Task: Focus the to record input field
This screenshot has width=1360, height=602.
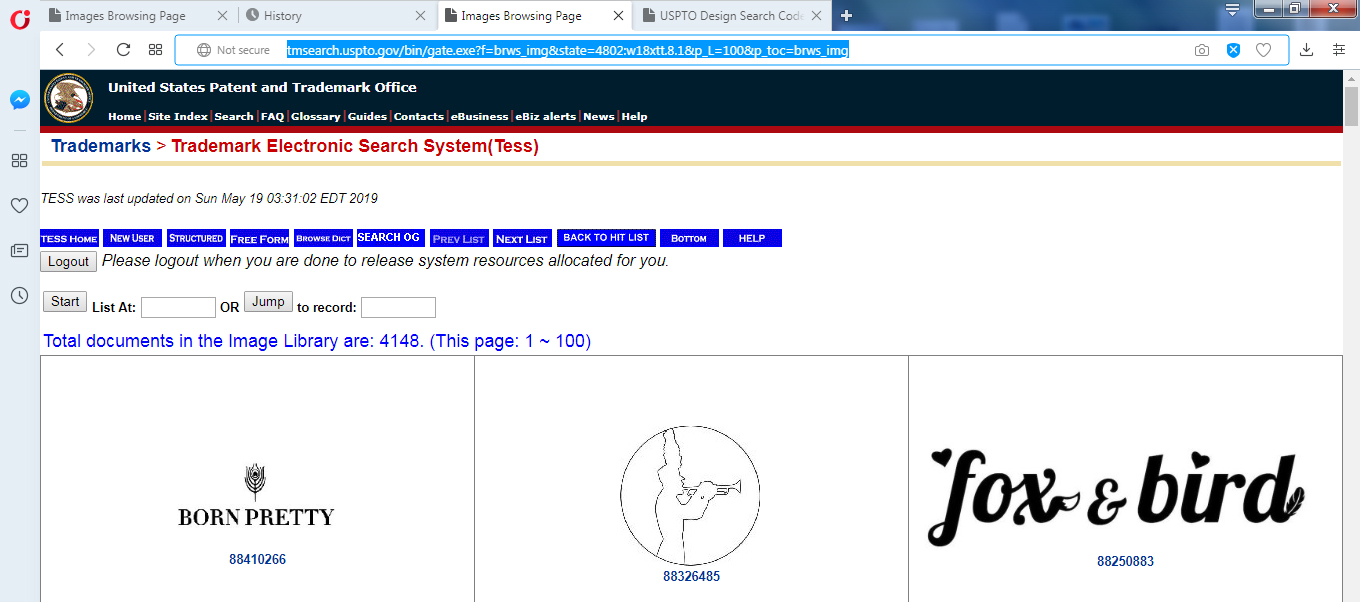Action: pyautogui.click(x=398, y=307)
